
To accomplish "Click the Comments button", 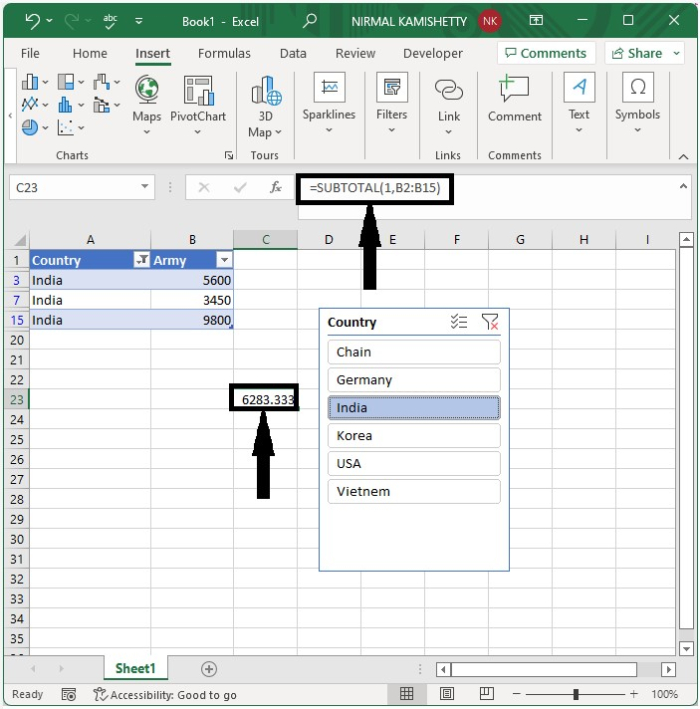I will point(546,53).
